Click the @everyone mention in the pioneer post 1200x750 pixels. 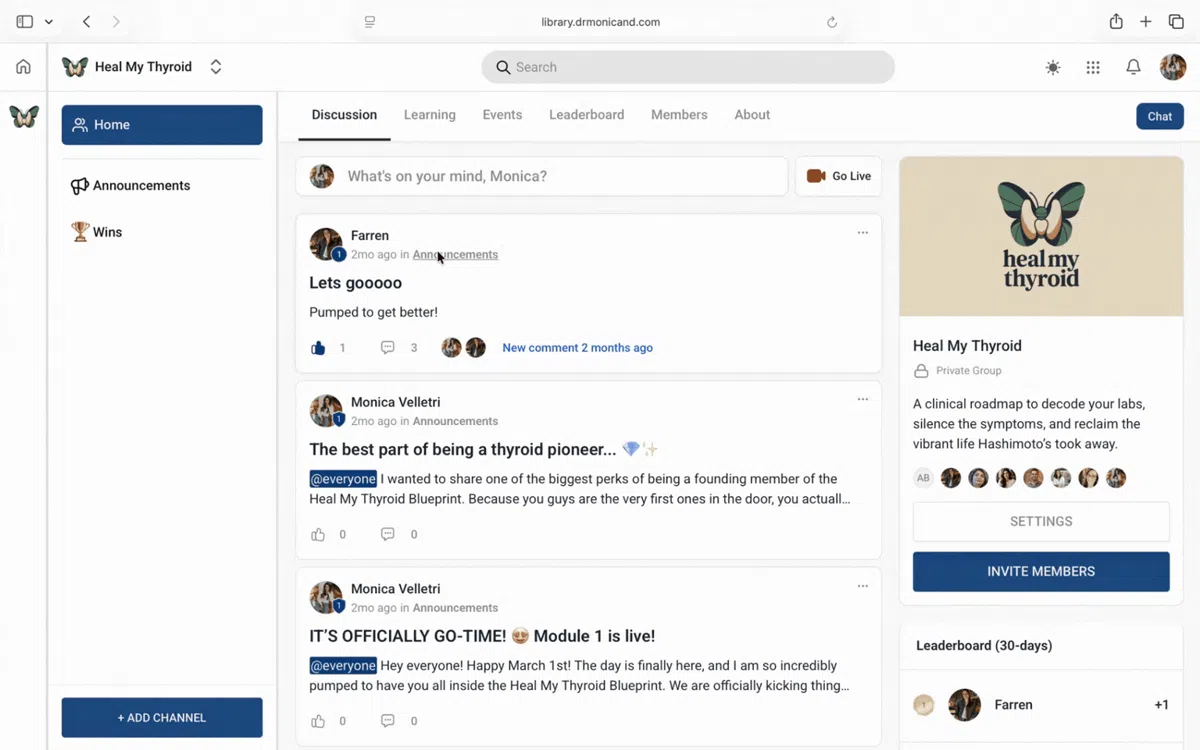coord(343,479)
